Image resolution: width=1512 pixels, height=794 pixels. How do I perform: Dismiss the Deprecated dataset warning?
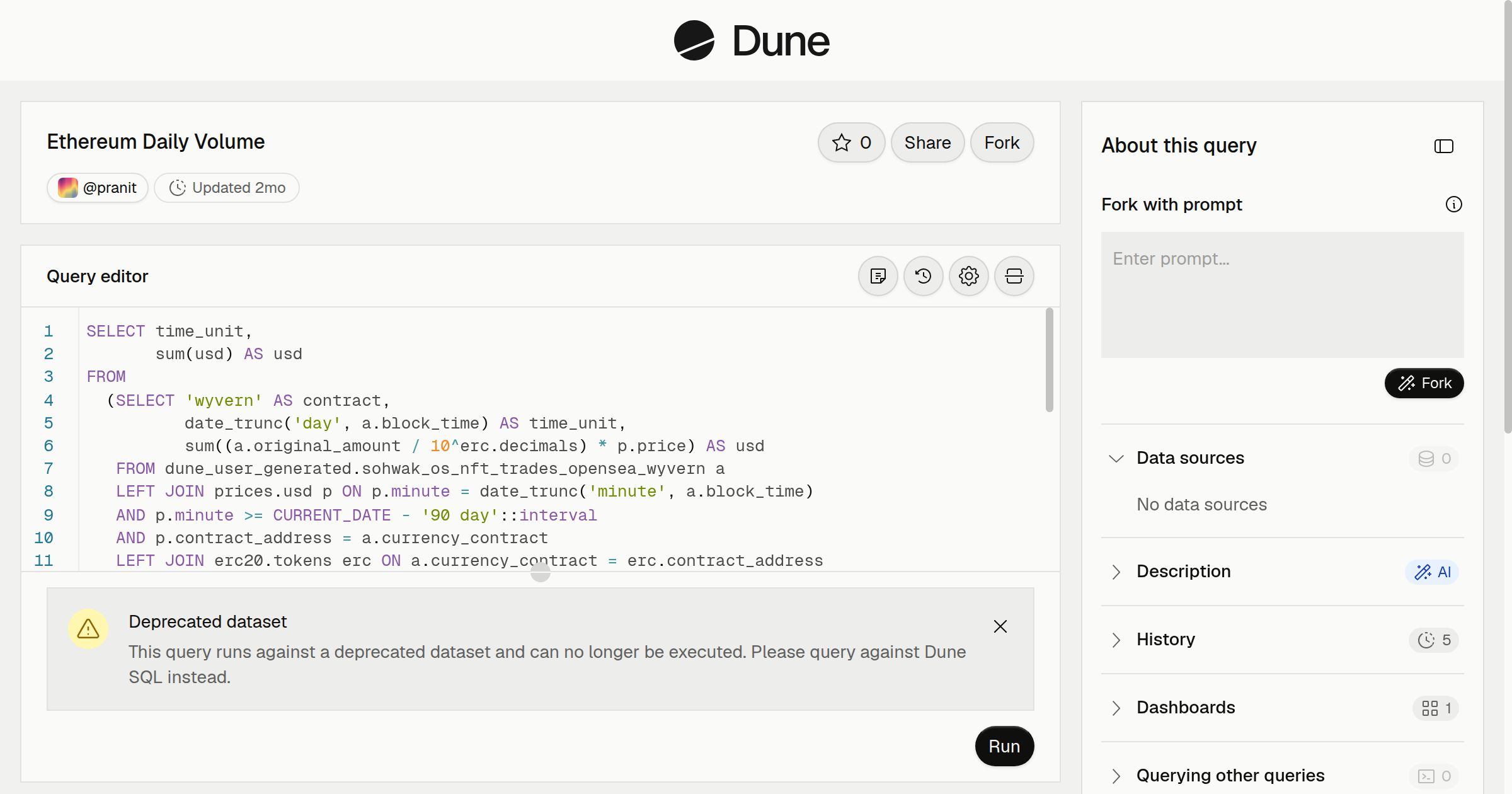[x=1000, y=626]
